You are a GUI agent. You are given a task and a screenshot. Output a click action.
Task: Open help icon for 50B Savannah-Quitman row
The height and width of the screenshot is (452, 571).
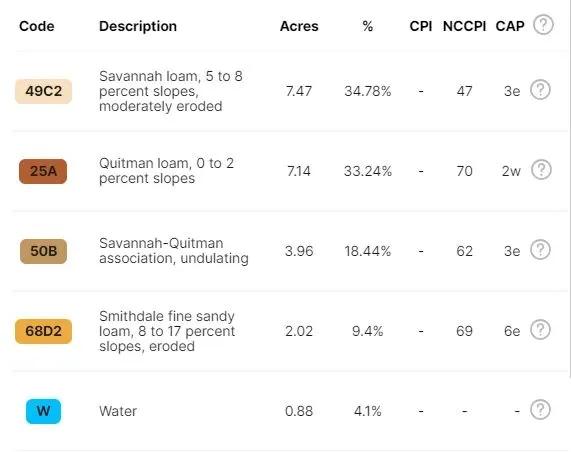(x=540, y=249)
